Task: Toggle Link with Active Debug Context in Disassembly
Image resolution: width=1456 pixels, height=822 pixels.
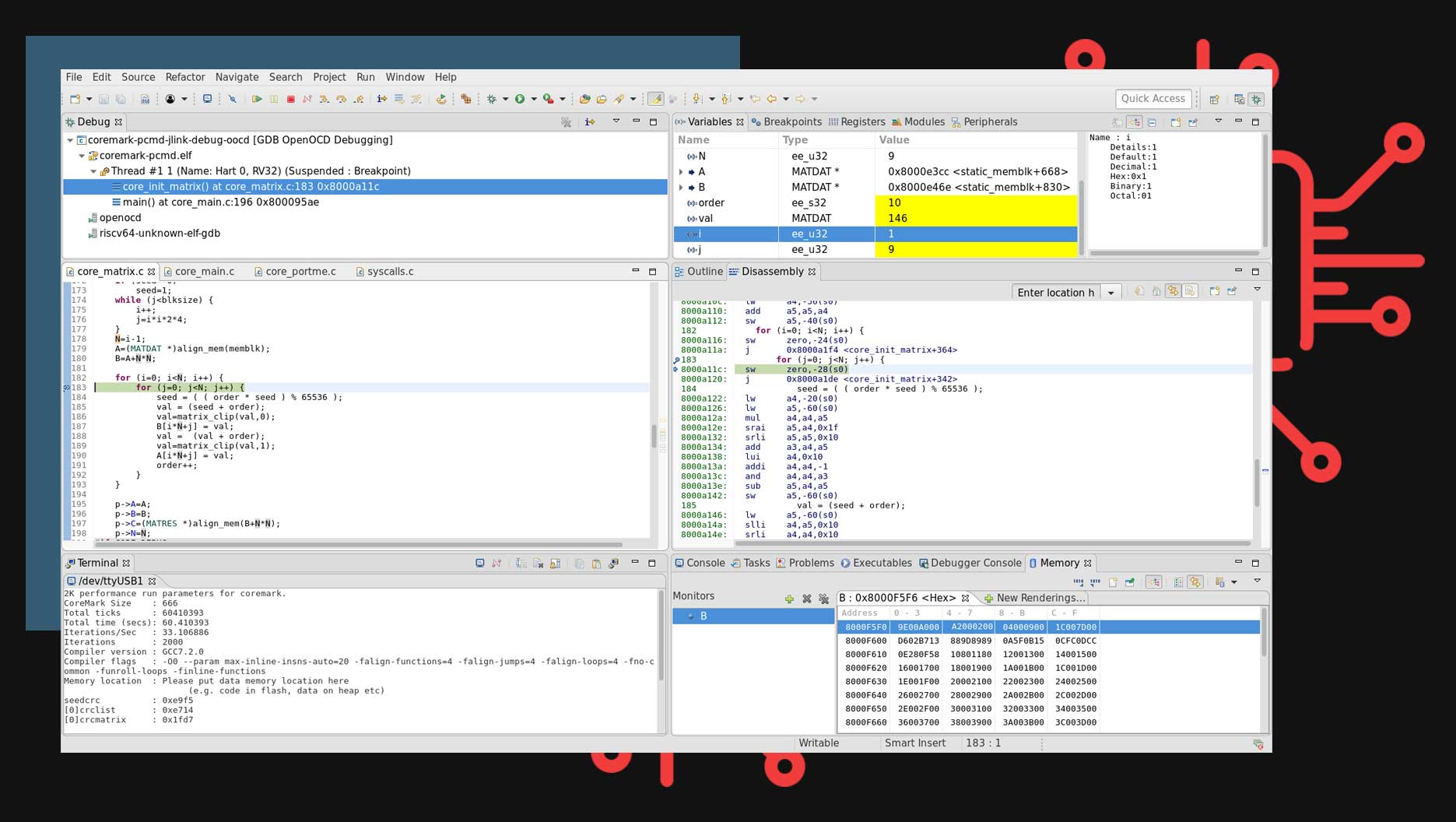Action: (1173, 291)
